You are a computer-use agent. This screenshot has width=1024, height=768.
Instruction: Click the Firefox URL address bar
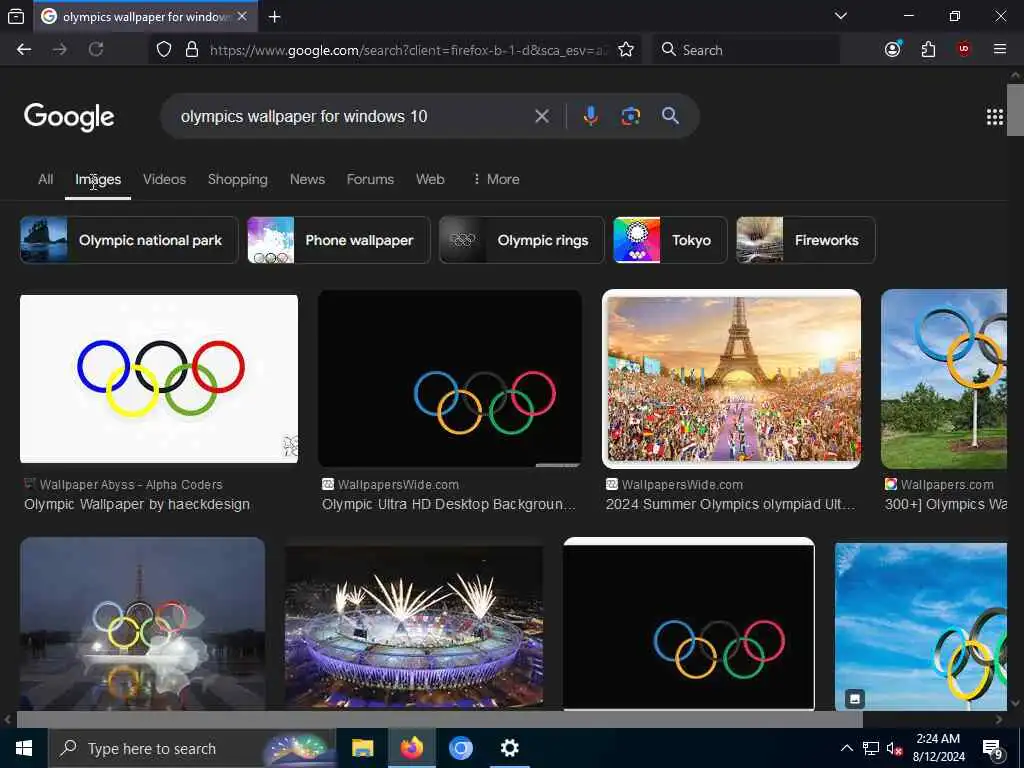408,50
